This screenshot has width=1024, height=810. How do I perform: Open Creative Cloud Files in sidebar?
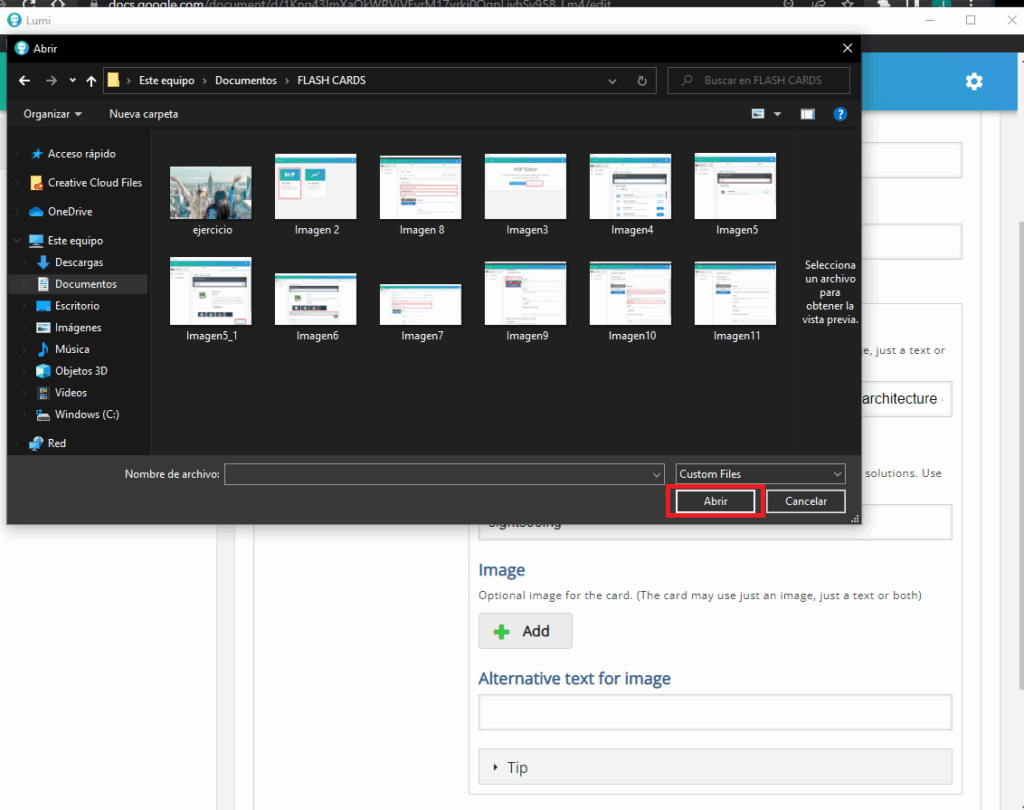pos(94,183)
